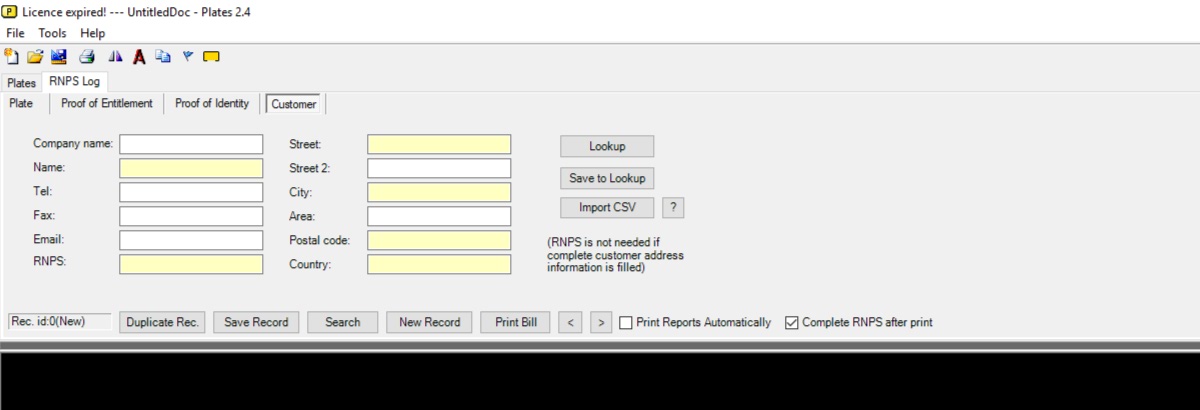Open the Proof of Entitlement tab
1200x410 pixels.
click(107, 103)
